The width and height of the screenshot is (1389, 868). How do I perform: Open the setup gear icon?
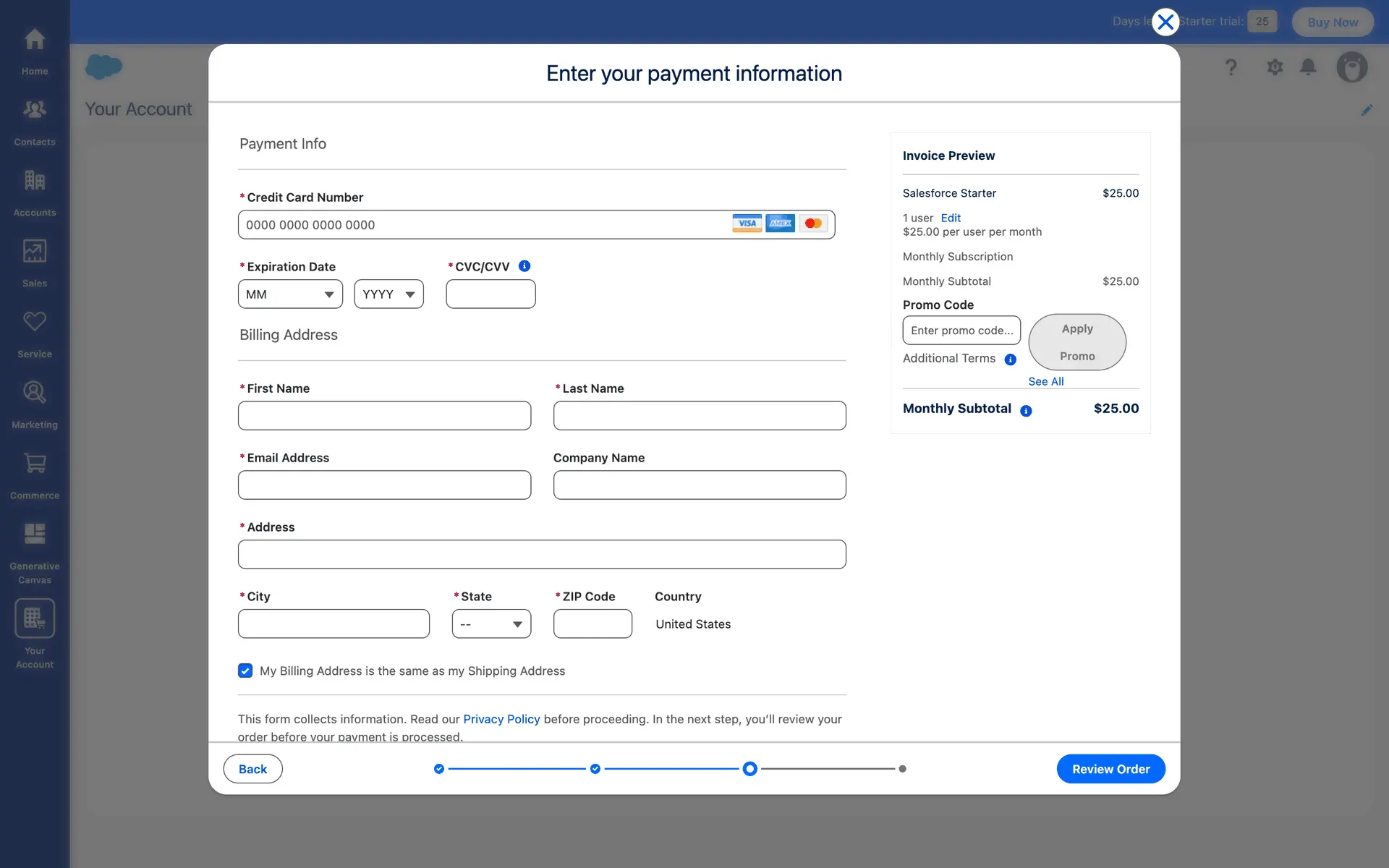pyautogui.click(x=1275, y=67)
